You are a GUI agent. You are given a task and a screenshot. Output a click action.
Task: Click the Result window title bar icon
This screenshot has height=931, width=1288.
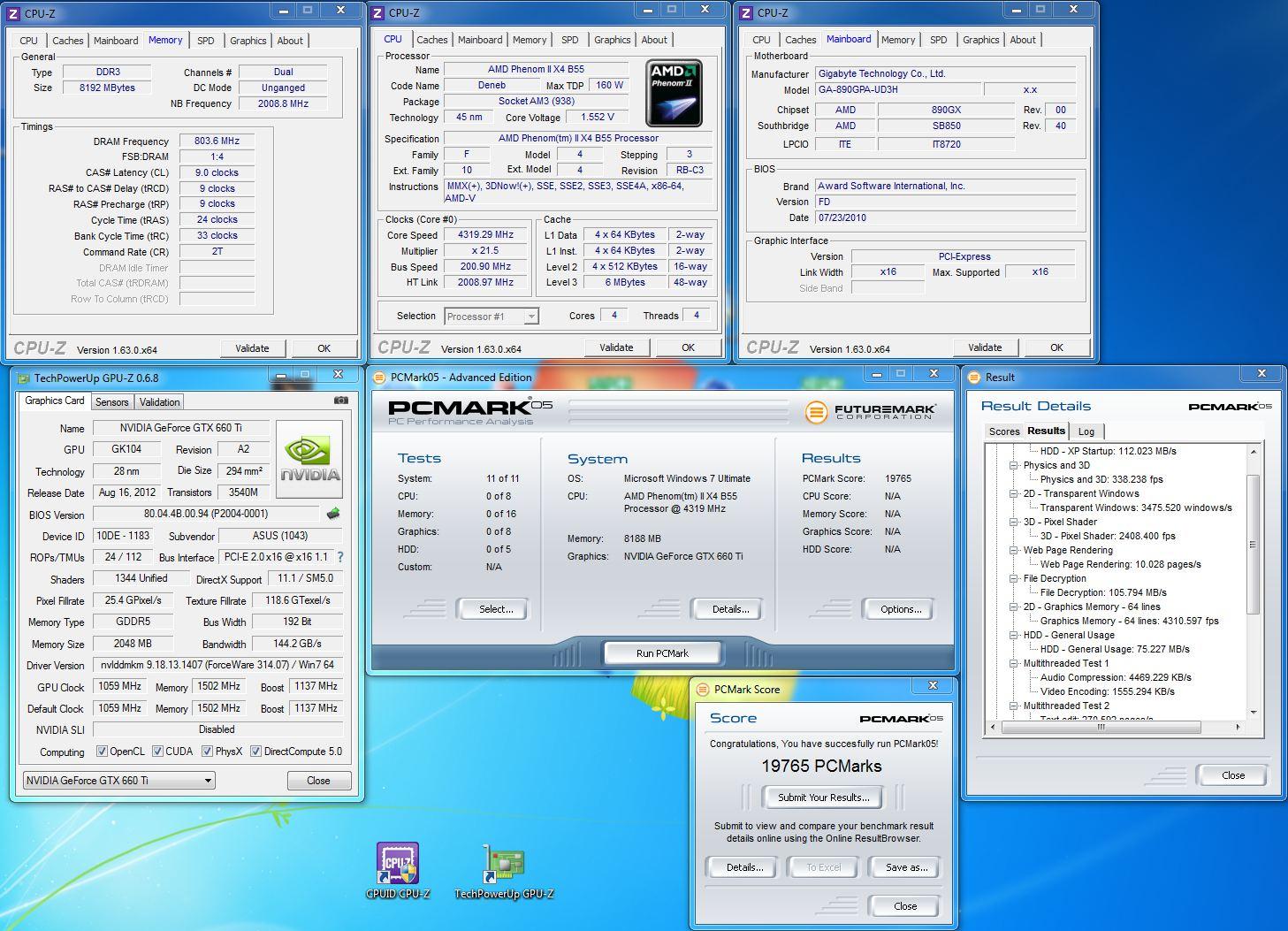click(x=974, y=378)
